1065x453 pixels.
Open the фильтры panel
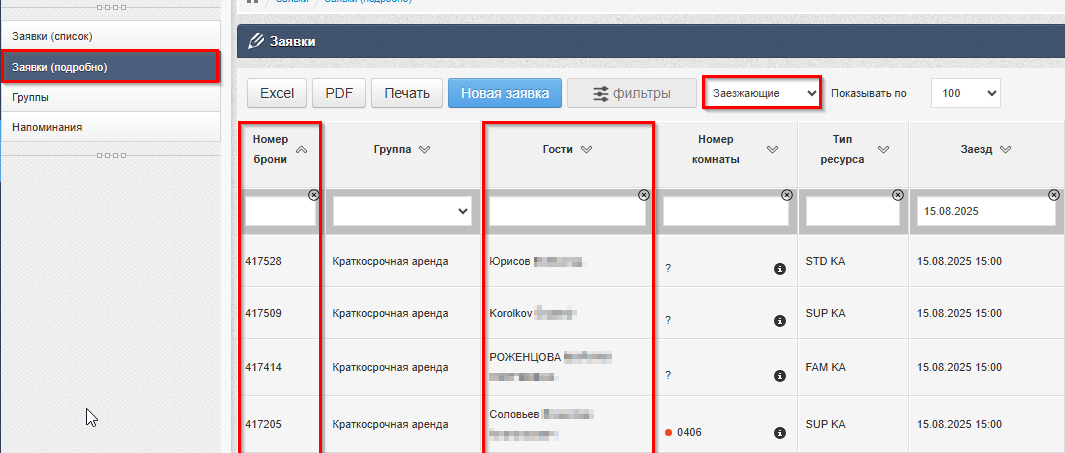pyautogui.click(x=632, y=93)
